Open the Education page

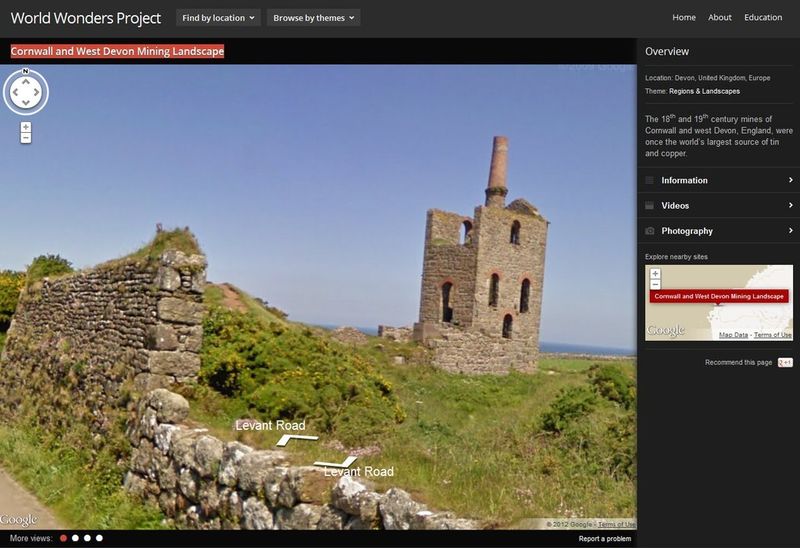coord(763,17)
